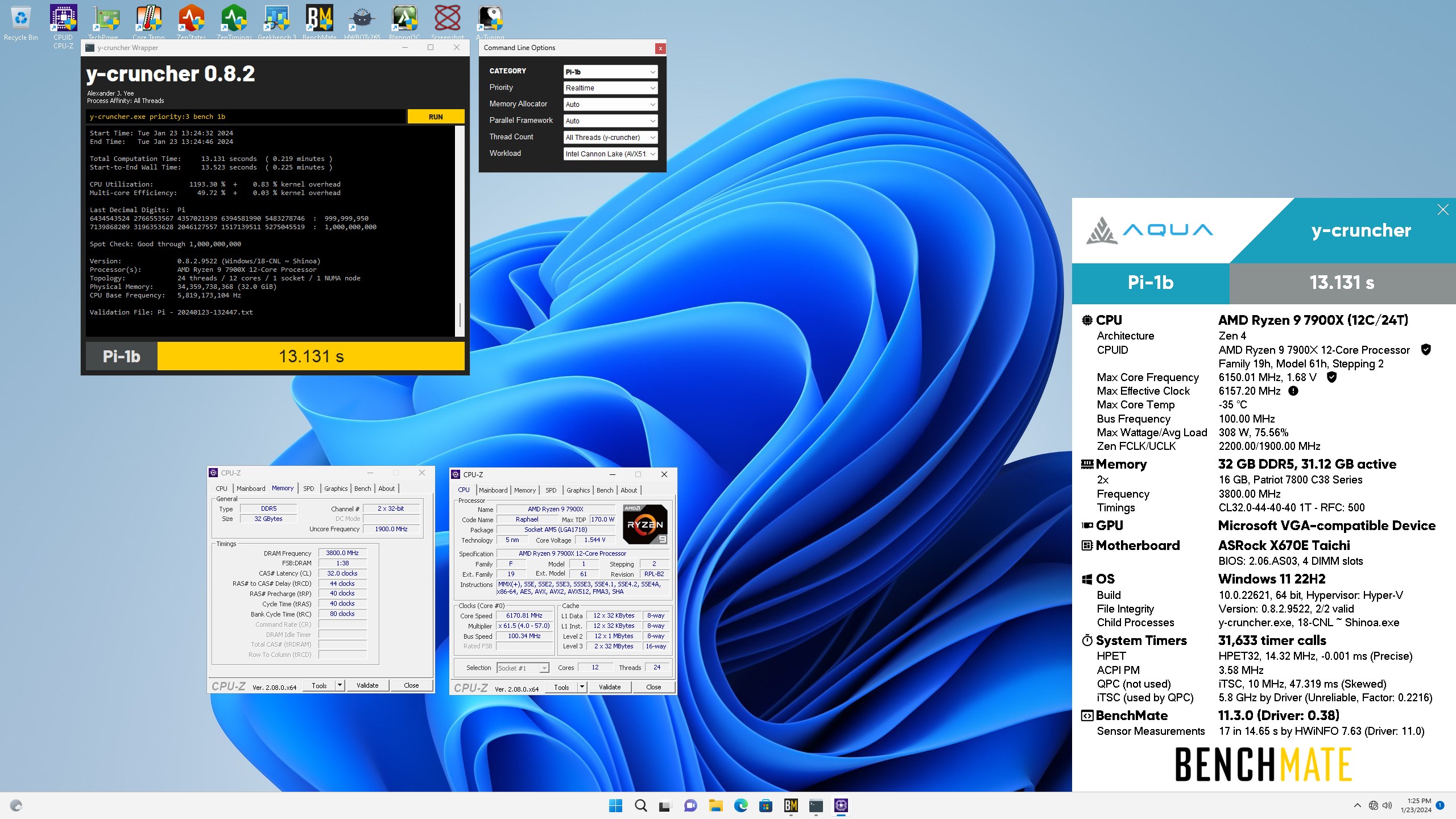Image resolution: width=1456 pixels, height=819 pixels.
Task: Open the taskbar clock showing 1:25 PM
Action: pos(1416,805)
